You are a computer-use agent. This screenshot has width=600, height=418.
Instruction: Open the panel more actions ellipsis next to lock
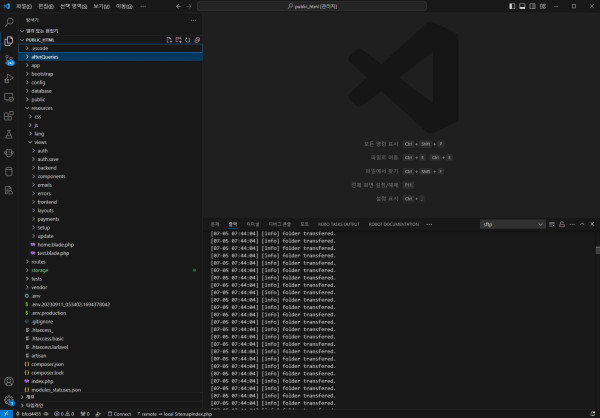(x=572, y=224)
